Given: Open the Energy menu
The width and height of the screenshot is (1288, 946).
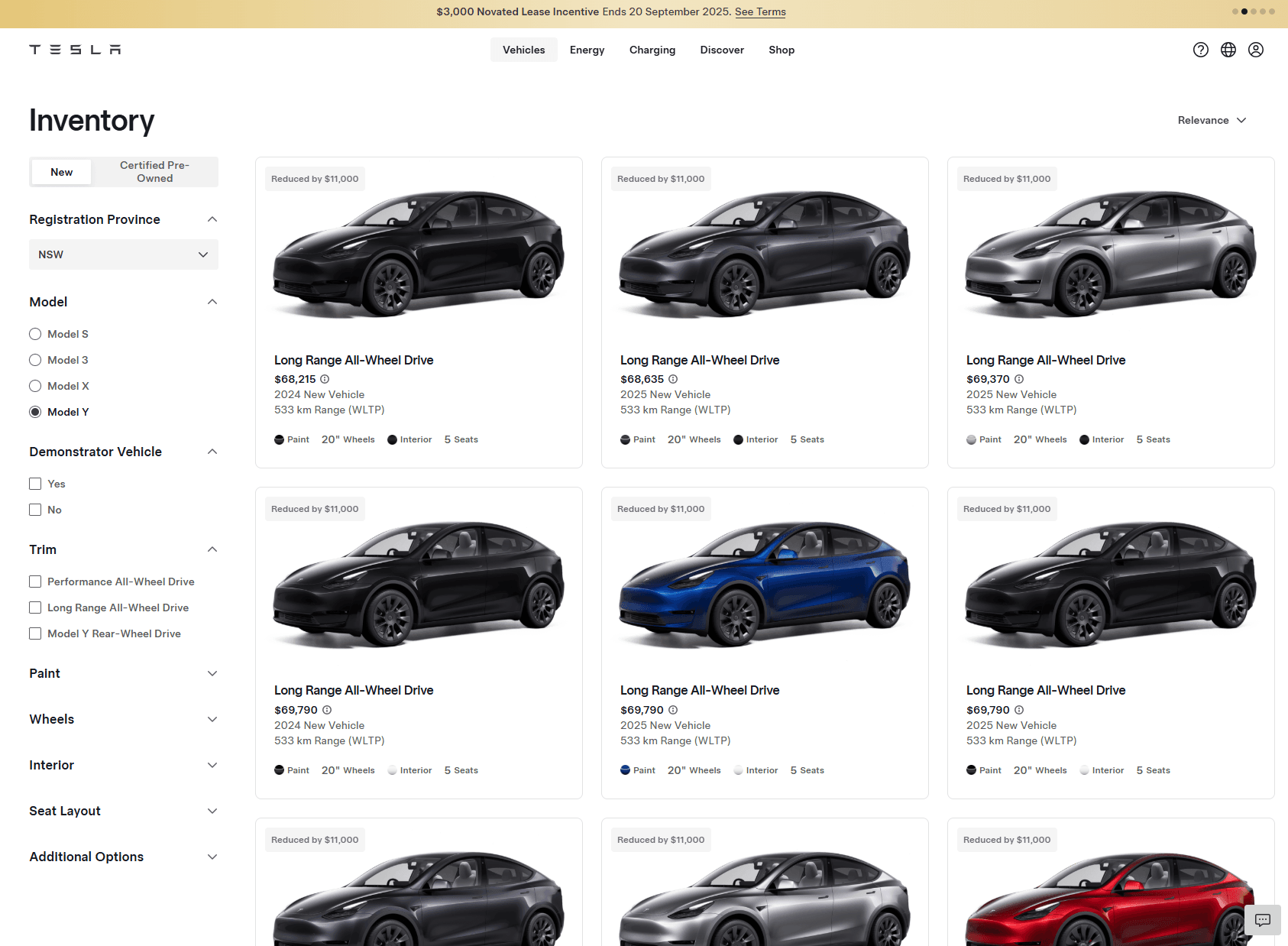Looking at the screenshot, I should (587, 50).
